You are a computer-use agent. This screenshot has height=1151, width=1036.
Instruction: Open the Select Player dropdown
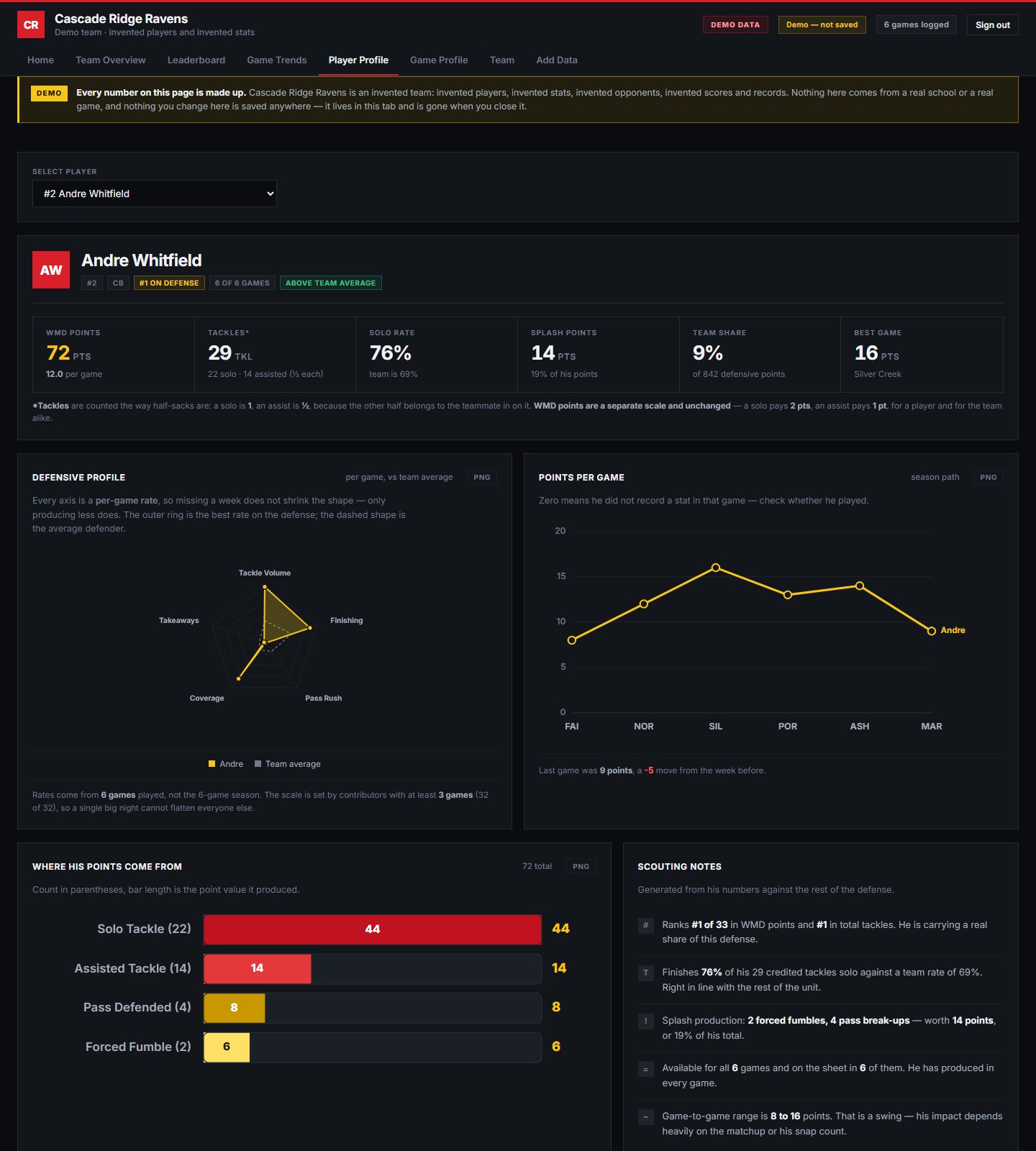(x=155, y=194)
